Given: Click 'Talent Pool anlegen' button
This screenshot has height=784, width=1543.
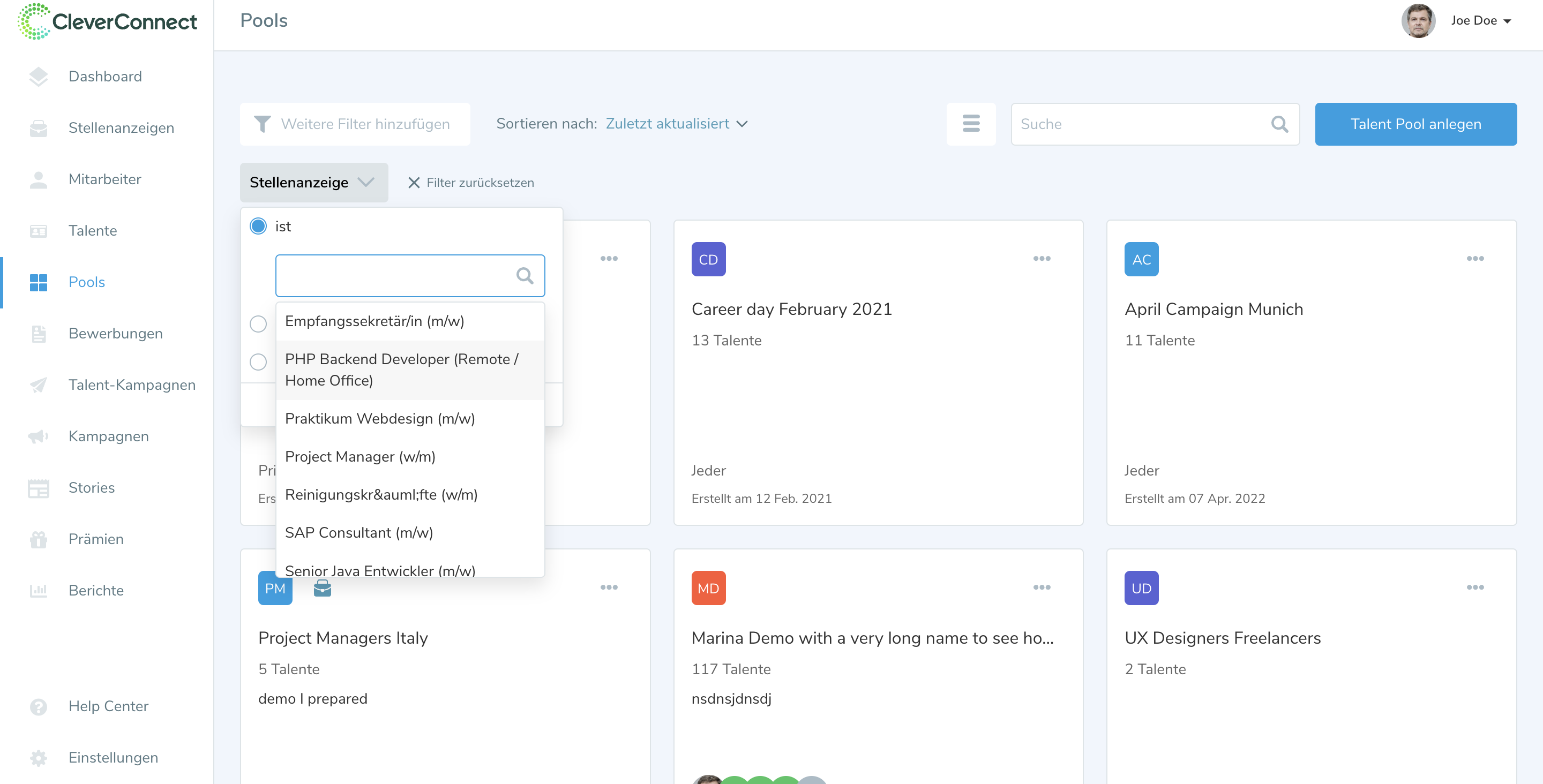Looking at the screenshot, I should [1415, 124].
